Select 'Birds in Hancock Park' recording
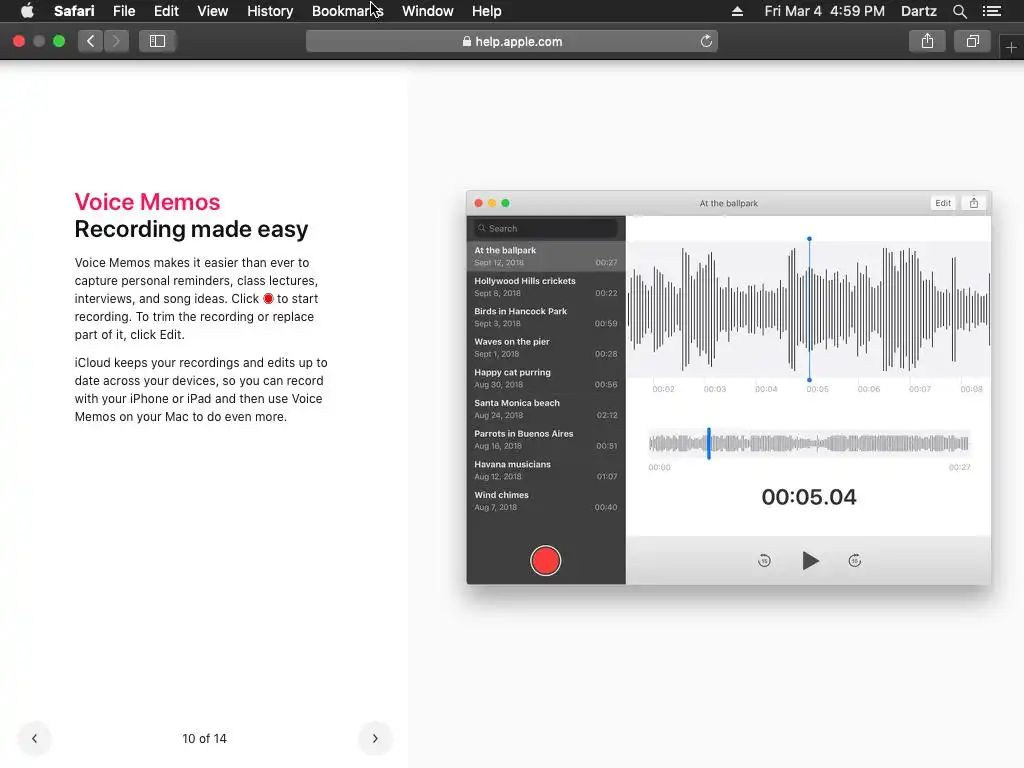 546,317
